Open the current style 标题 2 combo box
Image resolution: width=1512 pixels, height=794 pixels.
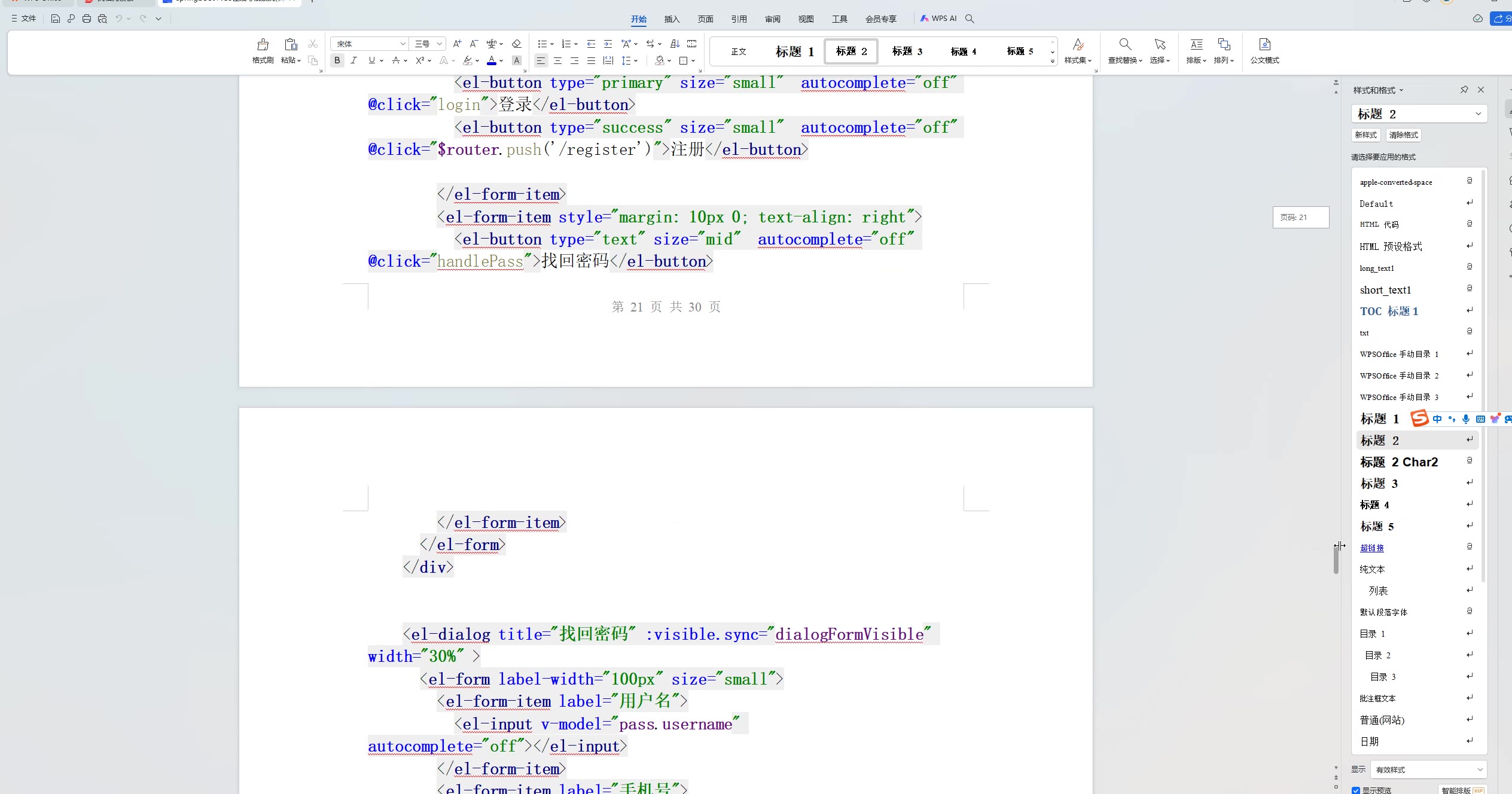click(x=1419, y=114)
